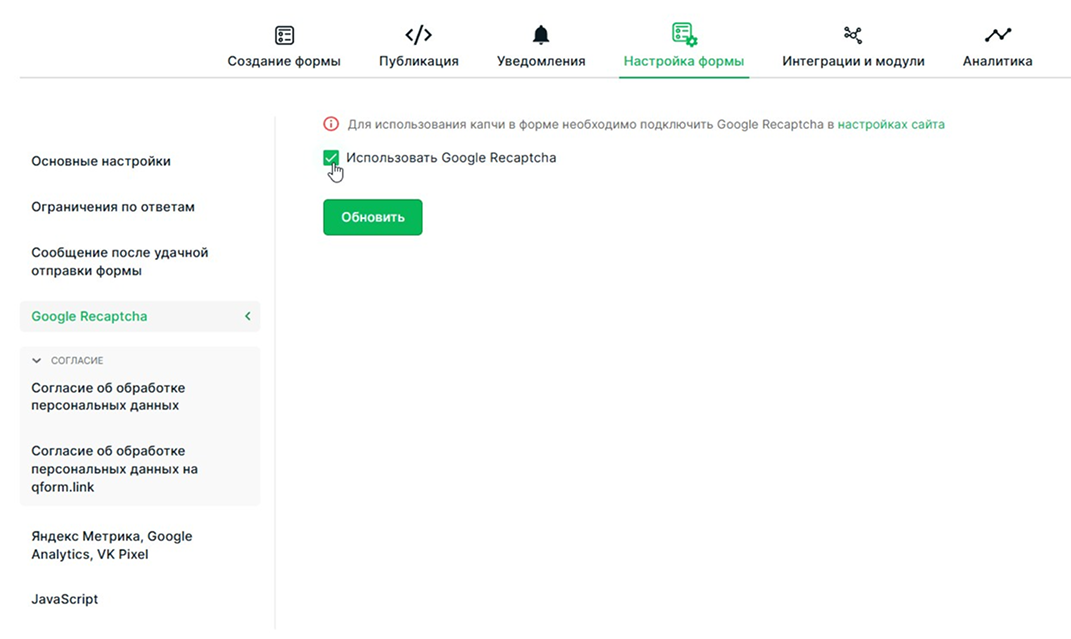Image resolution: width=1071 pixels, height=639 pixels.
Task: Click the analytics line chart icon
Action: 997,35
